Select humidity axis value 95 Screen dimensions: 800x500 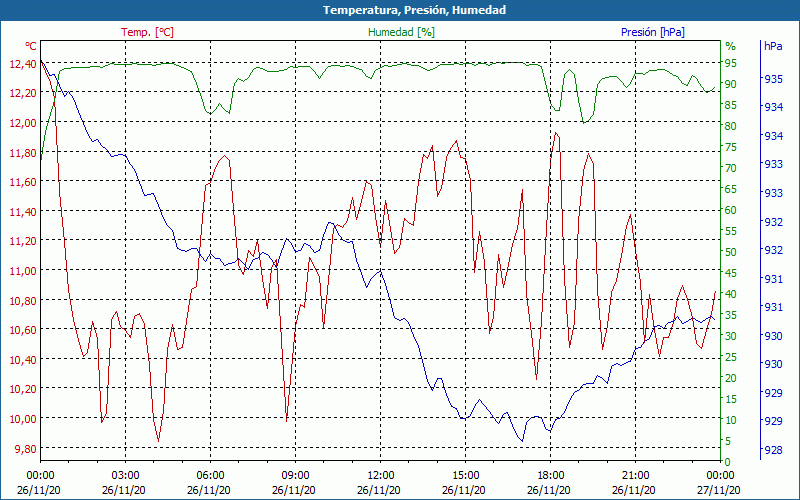tap(731, 63)
